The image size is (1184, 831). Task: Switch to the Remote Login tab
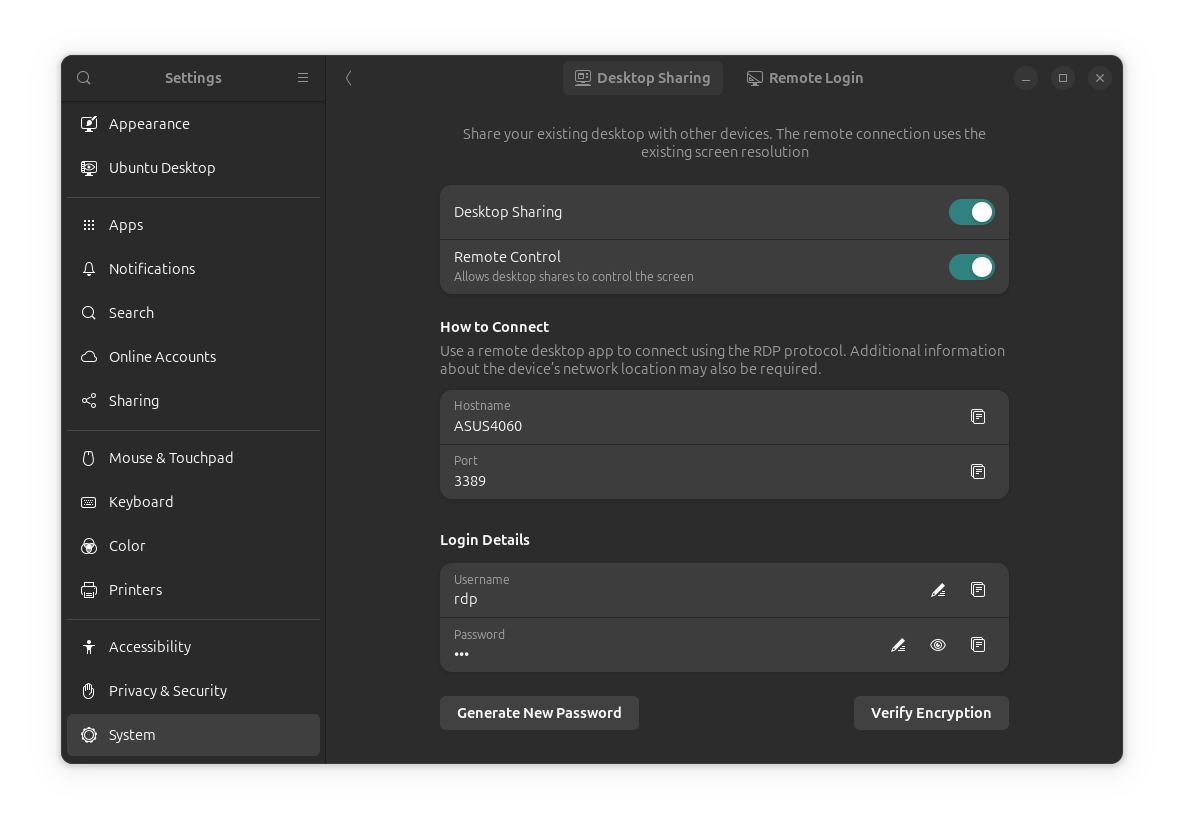click(805, 77)
